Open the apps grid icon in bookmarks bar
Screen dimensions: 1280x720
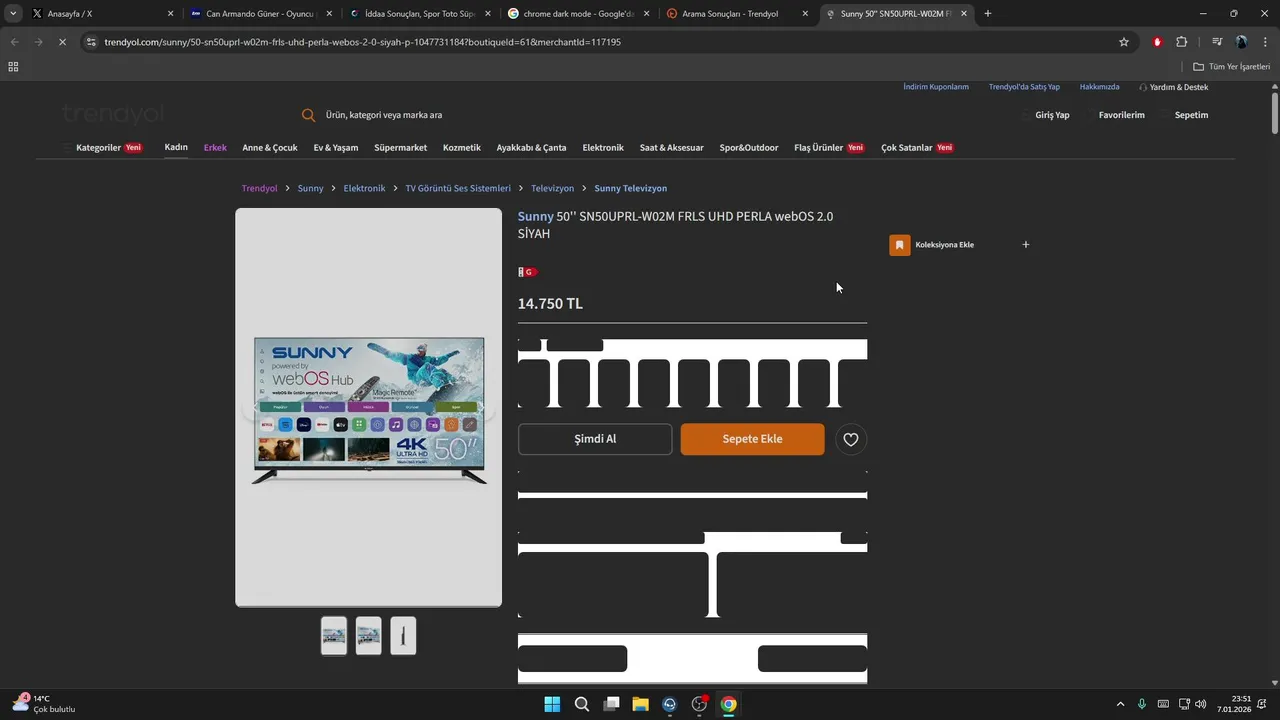point(13,67)
